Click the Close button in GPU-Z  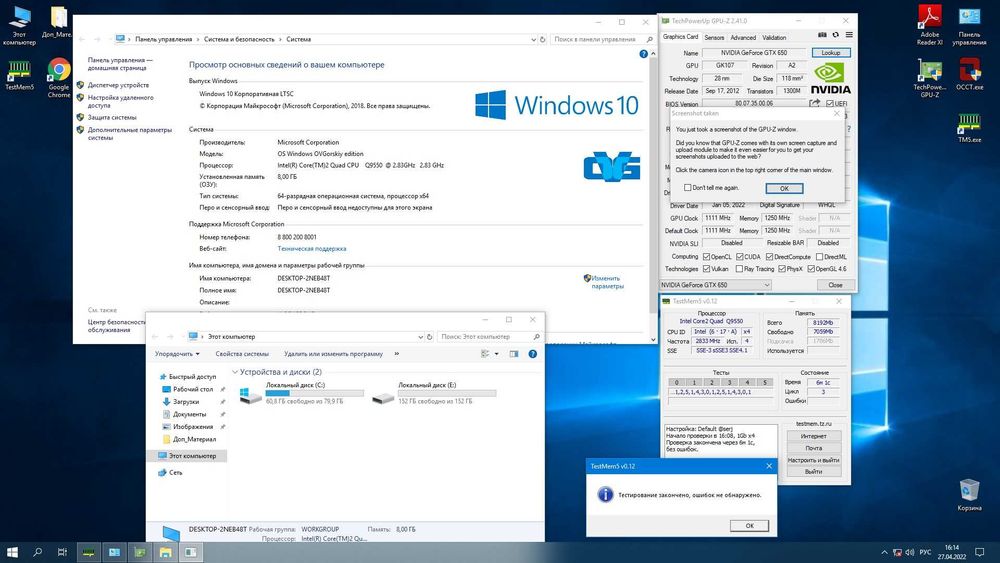[835, 285]
